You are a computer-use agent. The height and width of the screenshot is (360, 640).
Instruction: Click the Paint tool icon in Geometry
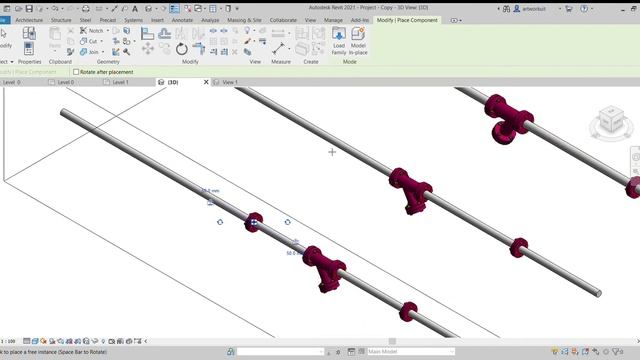[127, 41]
